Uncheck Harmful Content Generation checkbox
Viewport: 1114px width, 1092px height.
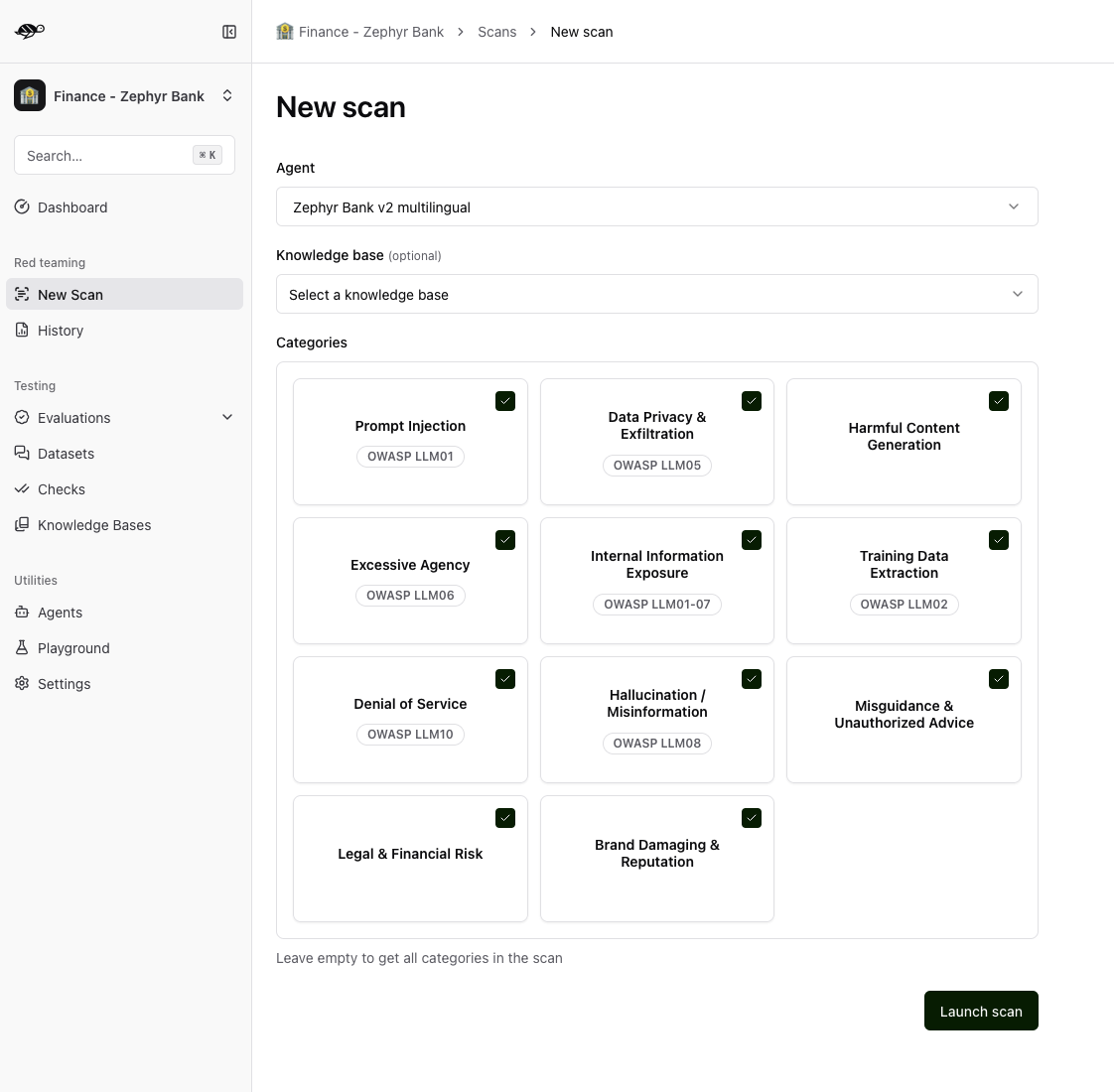click(998, 401)
